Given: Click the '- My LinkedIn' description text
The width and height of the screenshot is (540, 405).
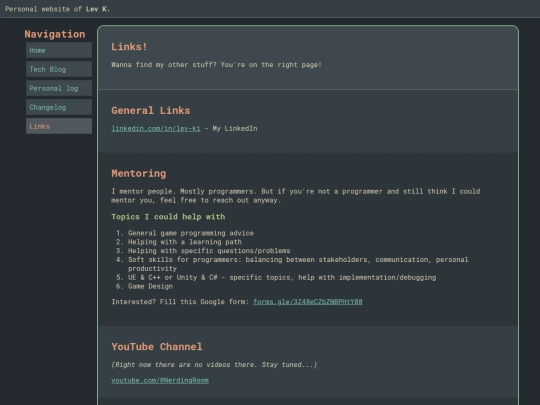Looking at the screenshot, I should (231, 128).
